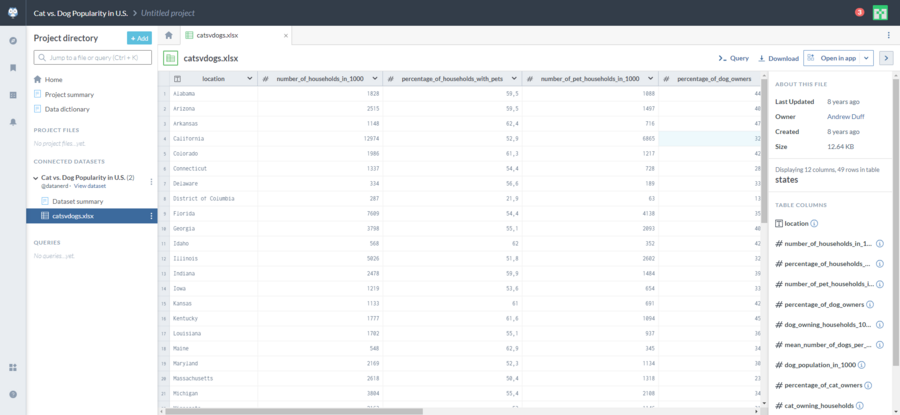This screenshot has height=415, width=900.
Task: Click the Untitled project title
Action: 168,13
